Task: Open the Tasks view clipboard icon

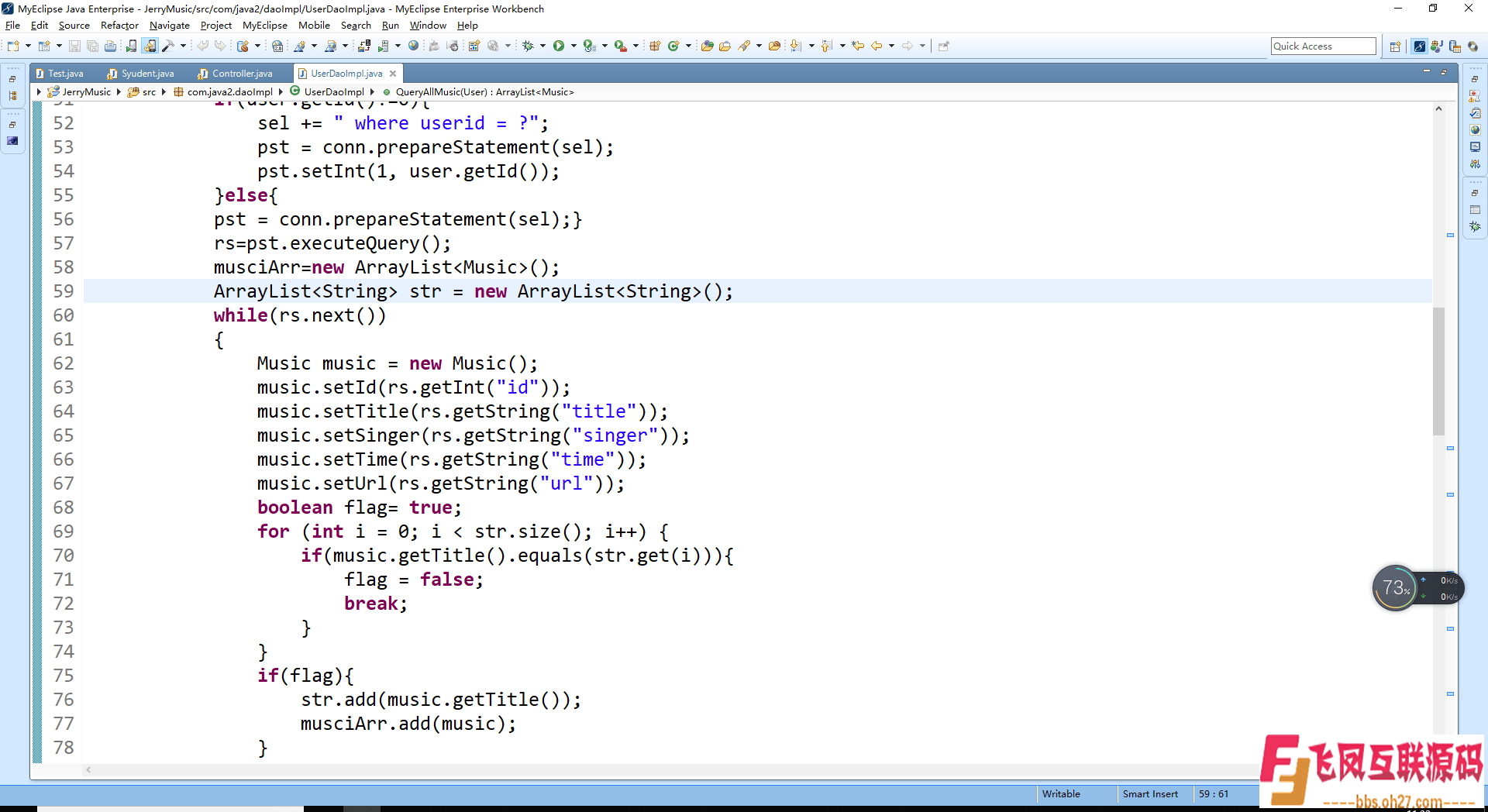Action: (1475, 113)
